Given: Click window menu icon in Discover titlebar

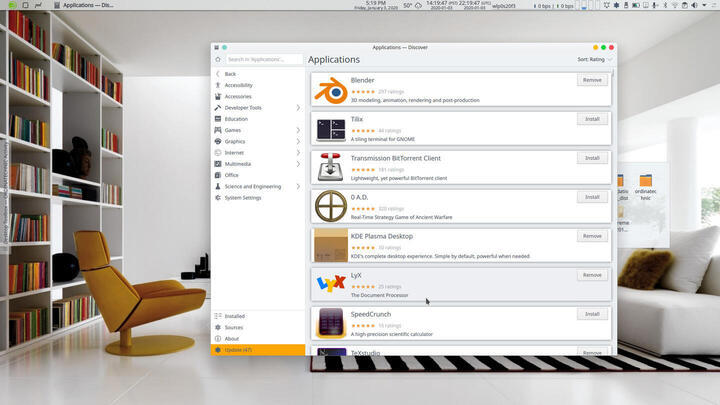Looking at the screenshot, I should [217, 47].
